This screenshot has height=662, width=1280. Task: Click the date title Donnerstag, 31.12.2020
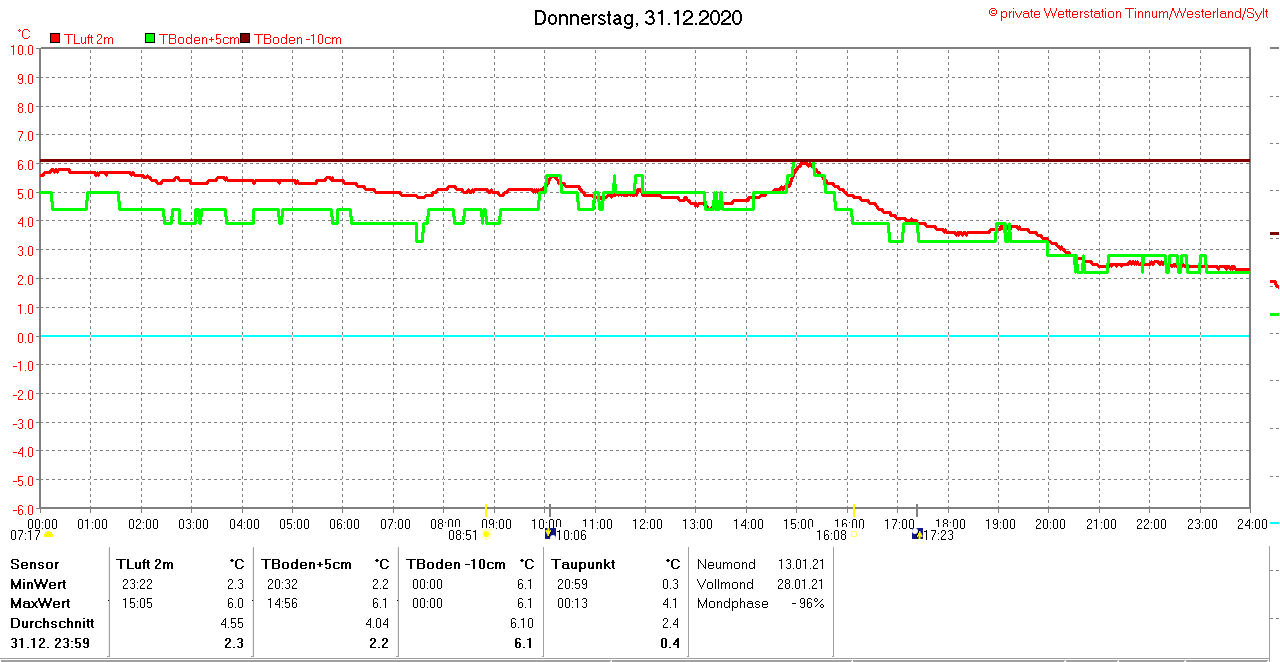(x=638, y=18)
